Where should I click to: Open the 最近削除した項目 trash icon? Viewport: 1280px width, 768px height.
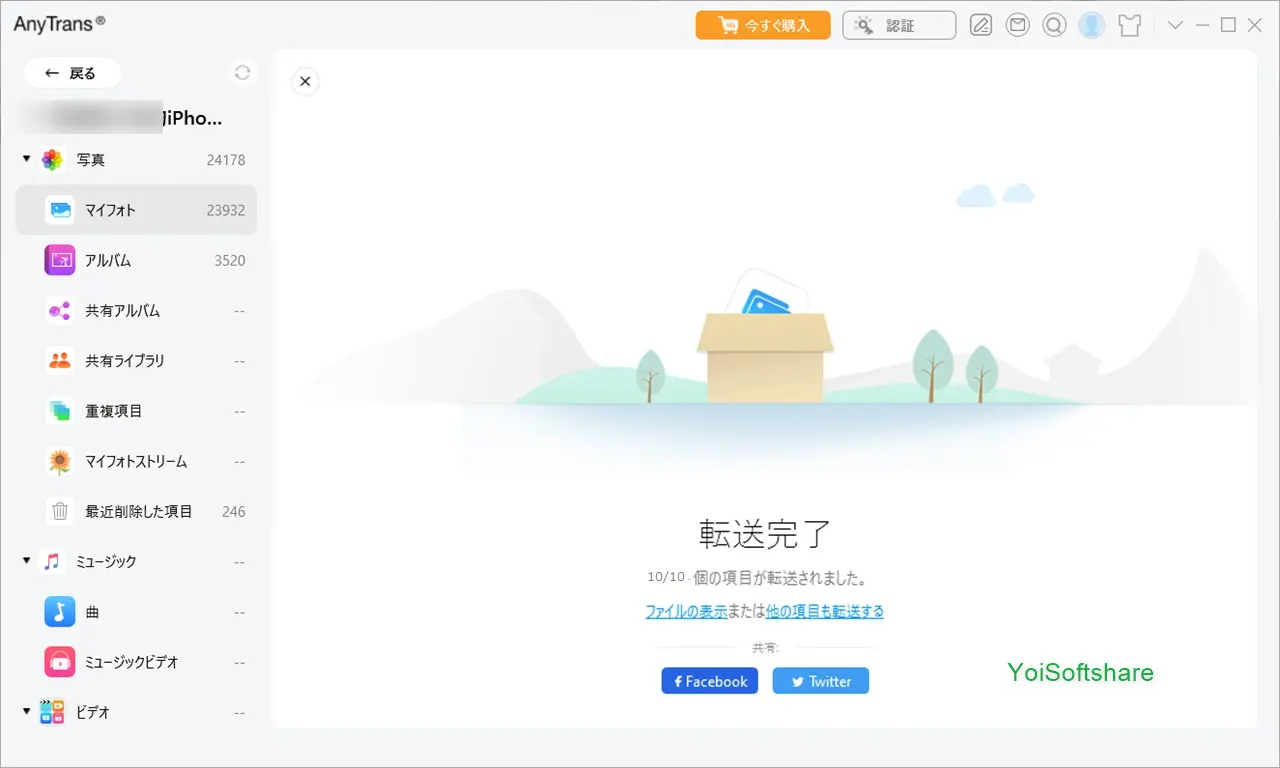(x=60, y=511)
